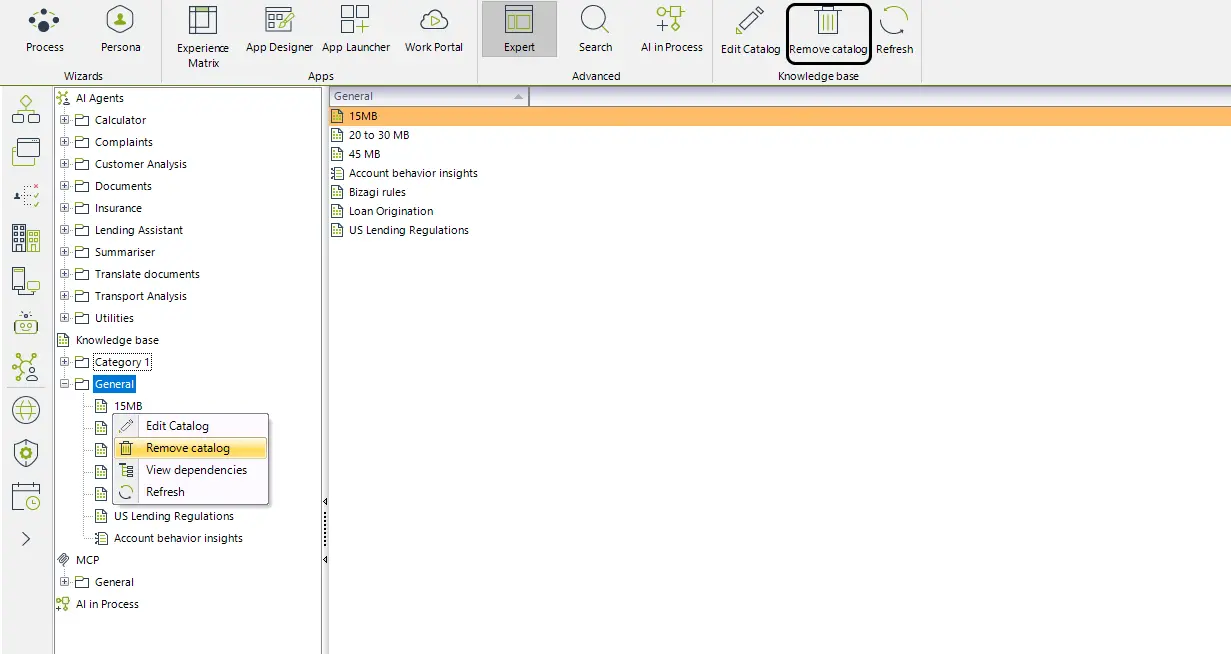Open the Experience Matrix
This screenshot has width=1231, height=654.
click(203, 37)
